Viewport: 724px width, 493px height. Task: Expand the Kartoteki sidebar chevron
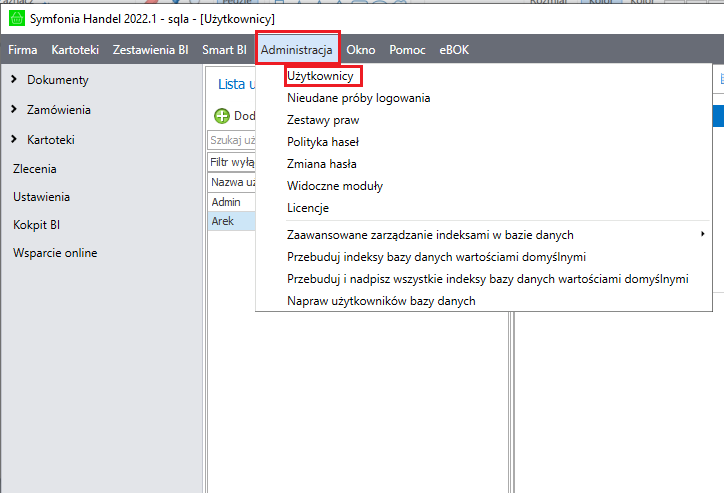(x=14, y=140)
